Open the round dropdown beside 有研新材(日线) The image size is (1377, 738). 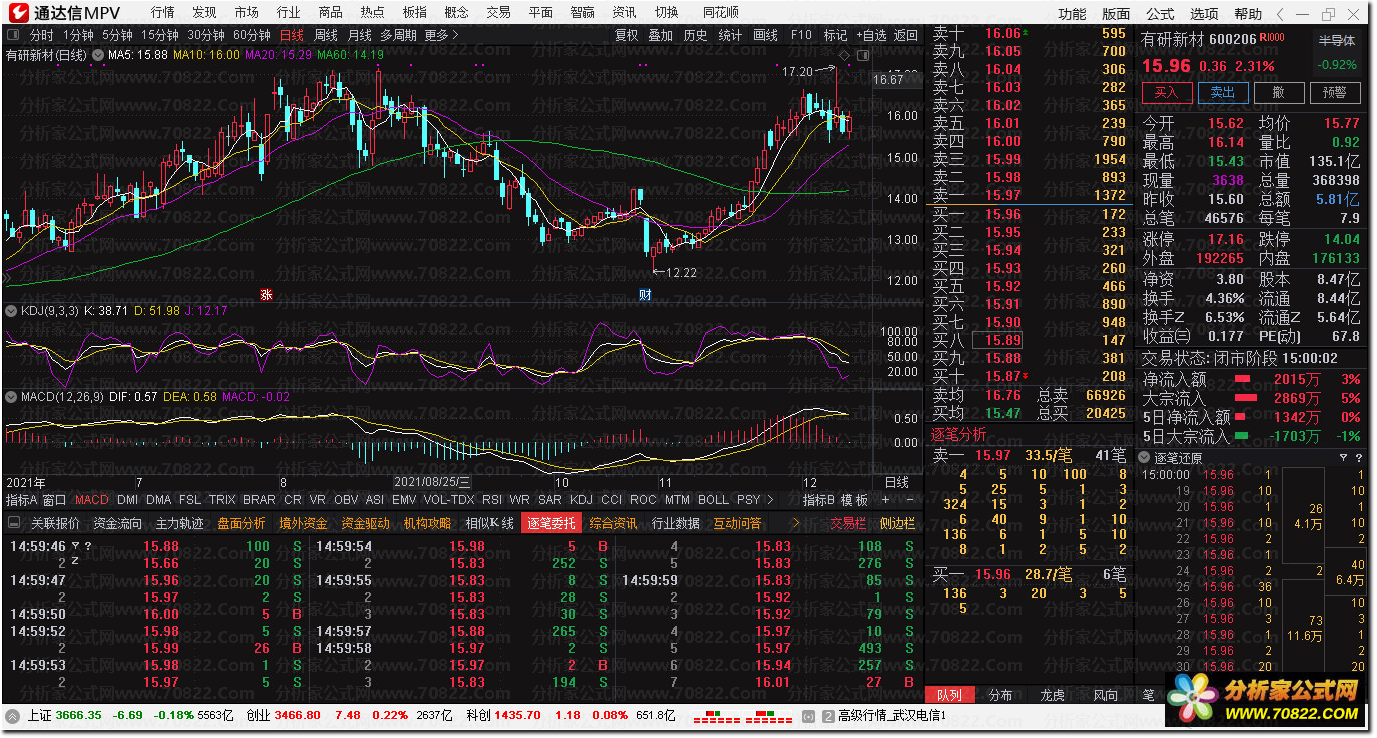99,55
